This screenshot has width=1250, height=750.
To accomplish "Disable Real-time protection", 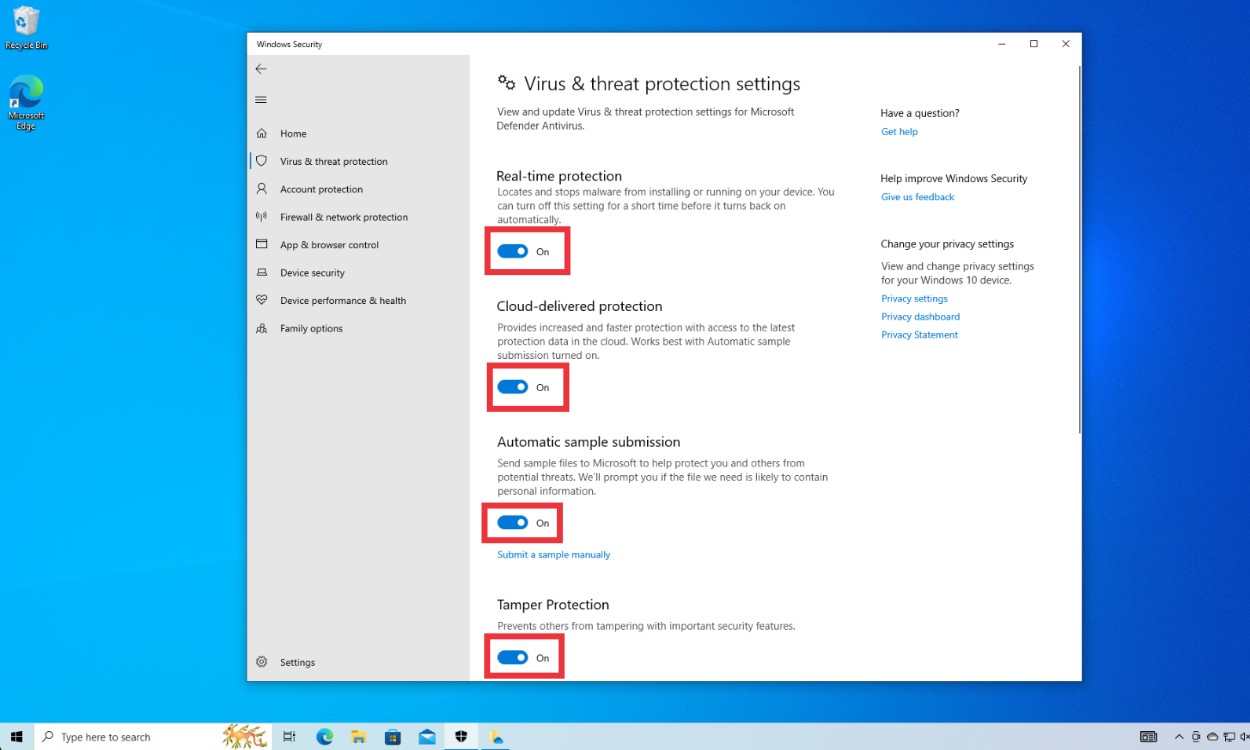I will (x=514, y=252).
